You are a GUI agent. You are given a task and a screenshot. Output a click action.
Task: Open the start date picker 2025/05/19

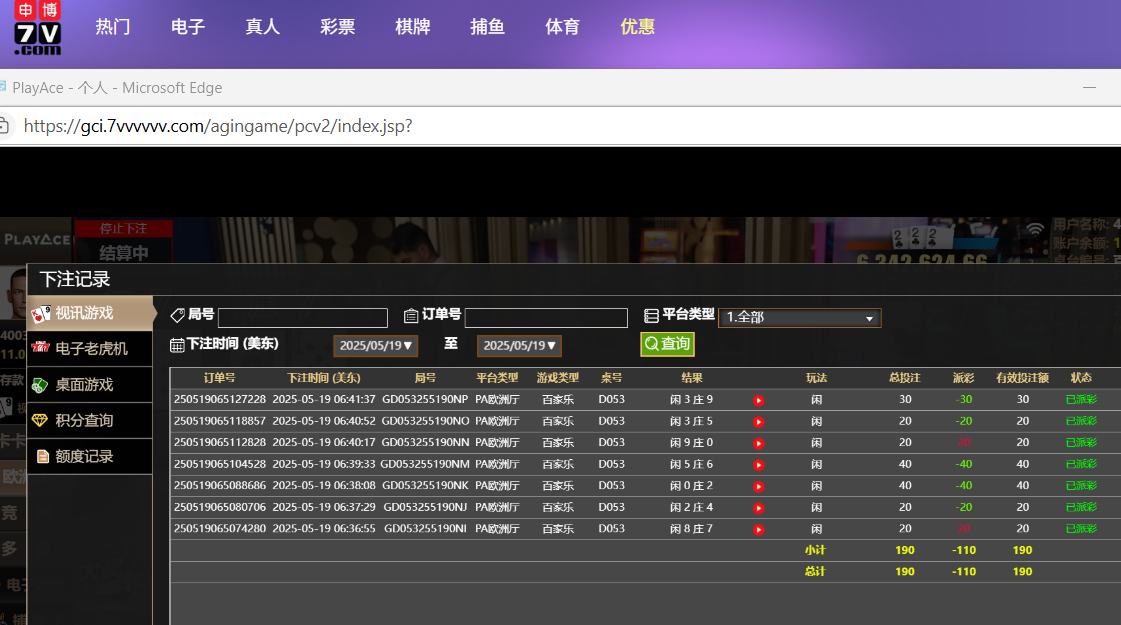click(375, 346)
